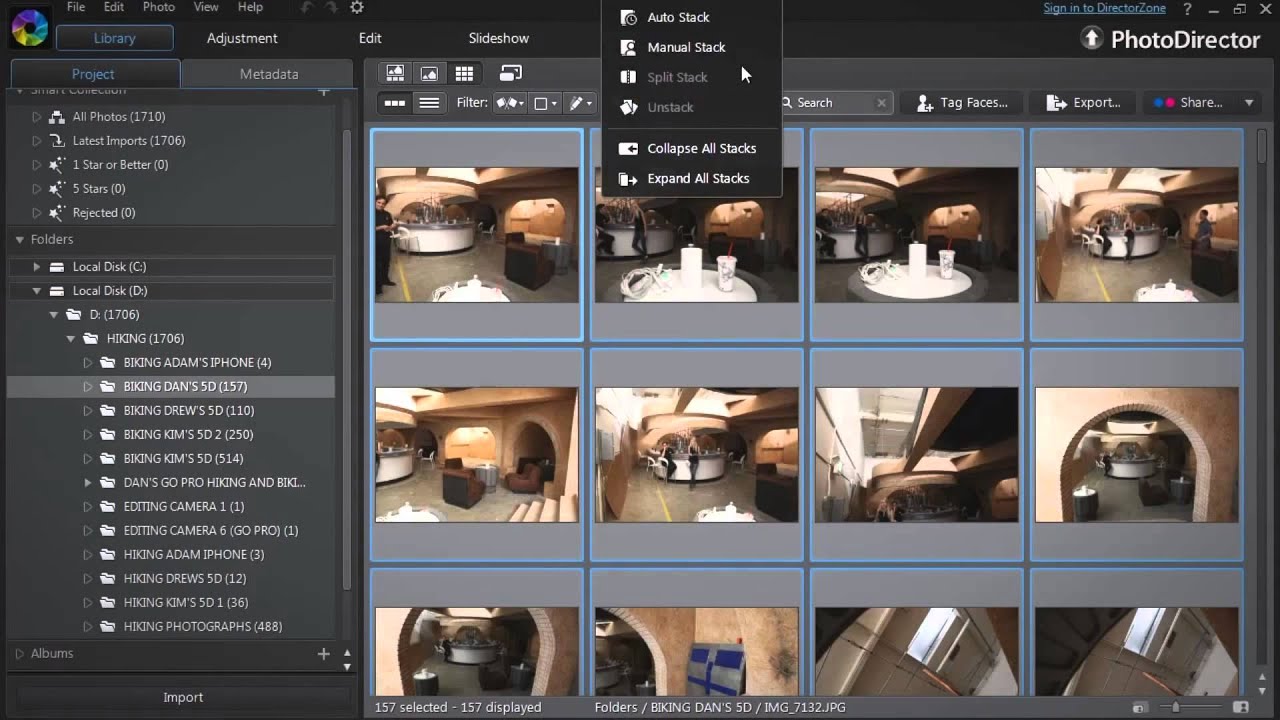Switch to the Adjustment module tab
This screenshot has height=720, width=1280.
[x=242, y=38]
